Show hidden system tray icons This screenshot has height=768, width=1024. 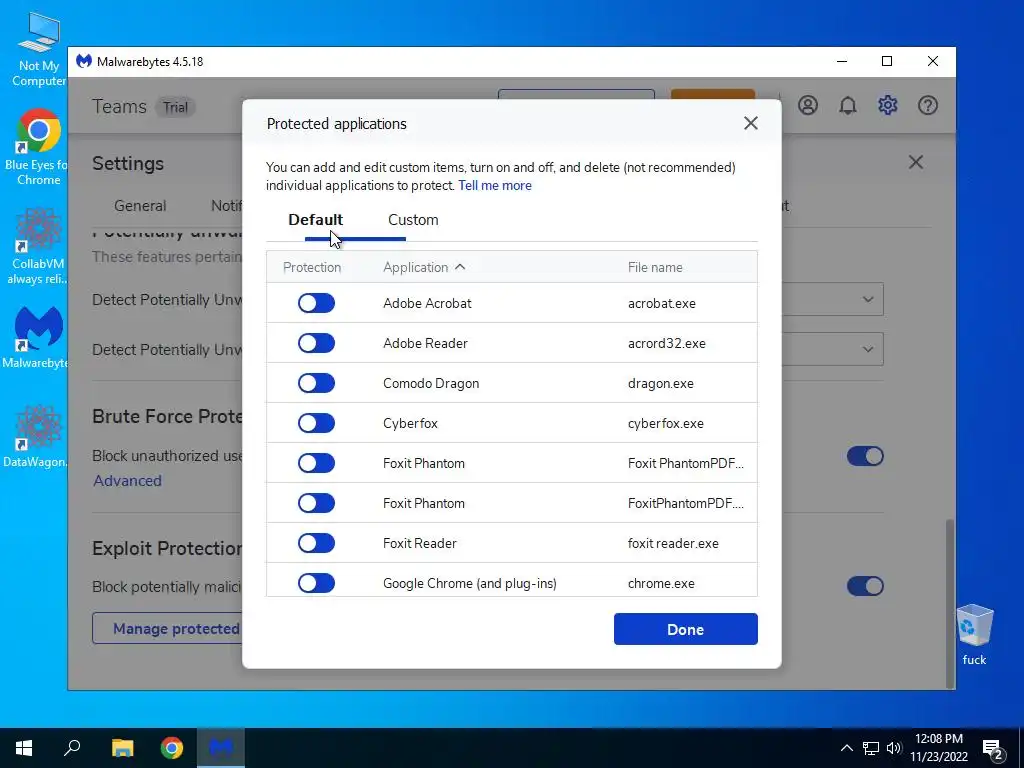[x=846, y=748]
